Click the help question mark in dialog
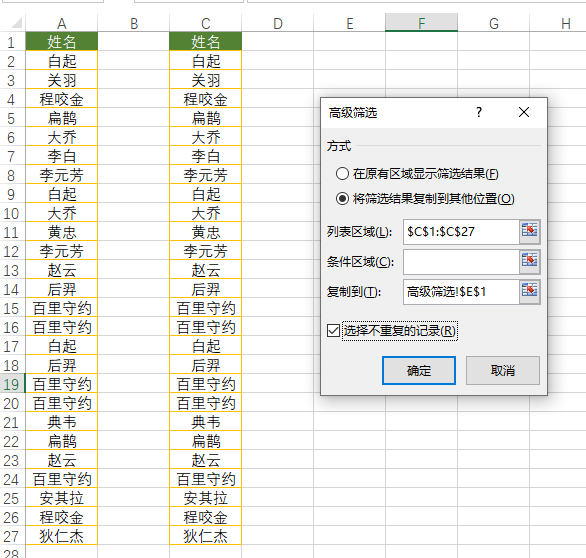Image resolution: width=586 pixels, height=558 pixels. click(479, 112)
